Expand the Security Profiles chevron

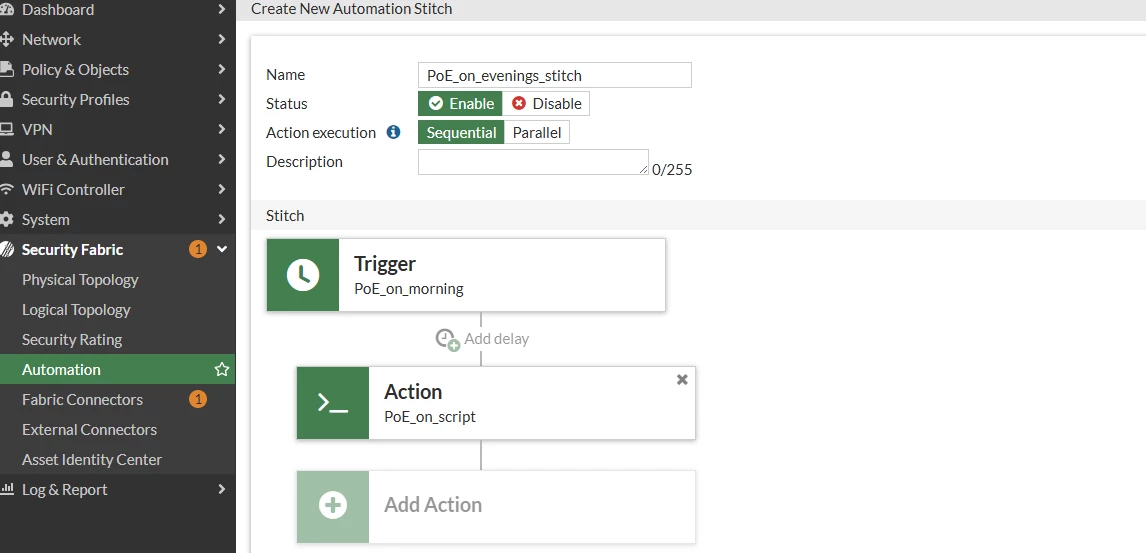click(221, 99)
